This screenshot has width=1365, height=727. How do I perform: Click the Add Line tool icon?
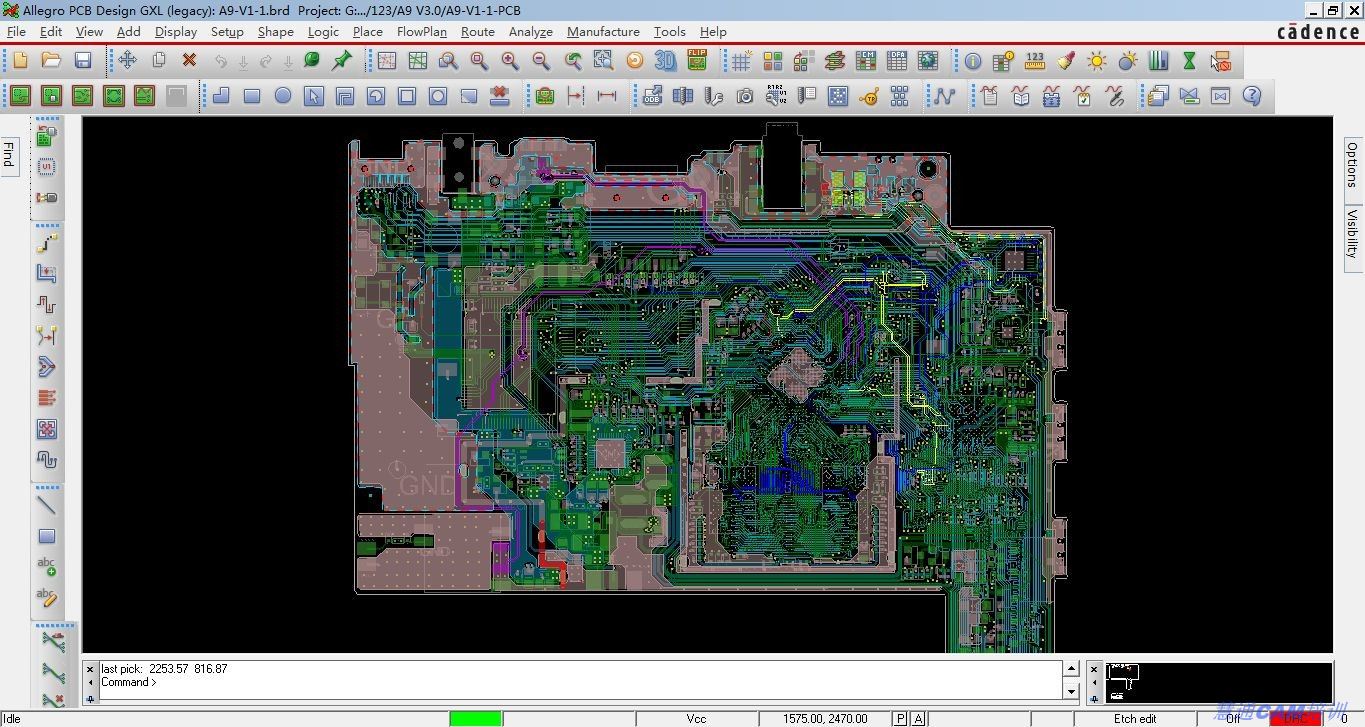pyautogui.click(x=46, y=505)
